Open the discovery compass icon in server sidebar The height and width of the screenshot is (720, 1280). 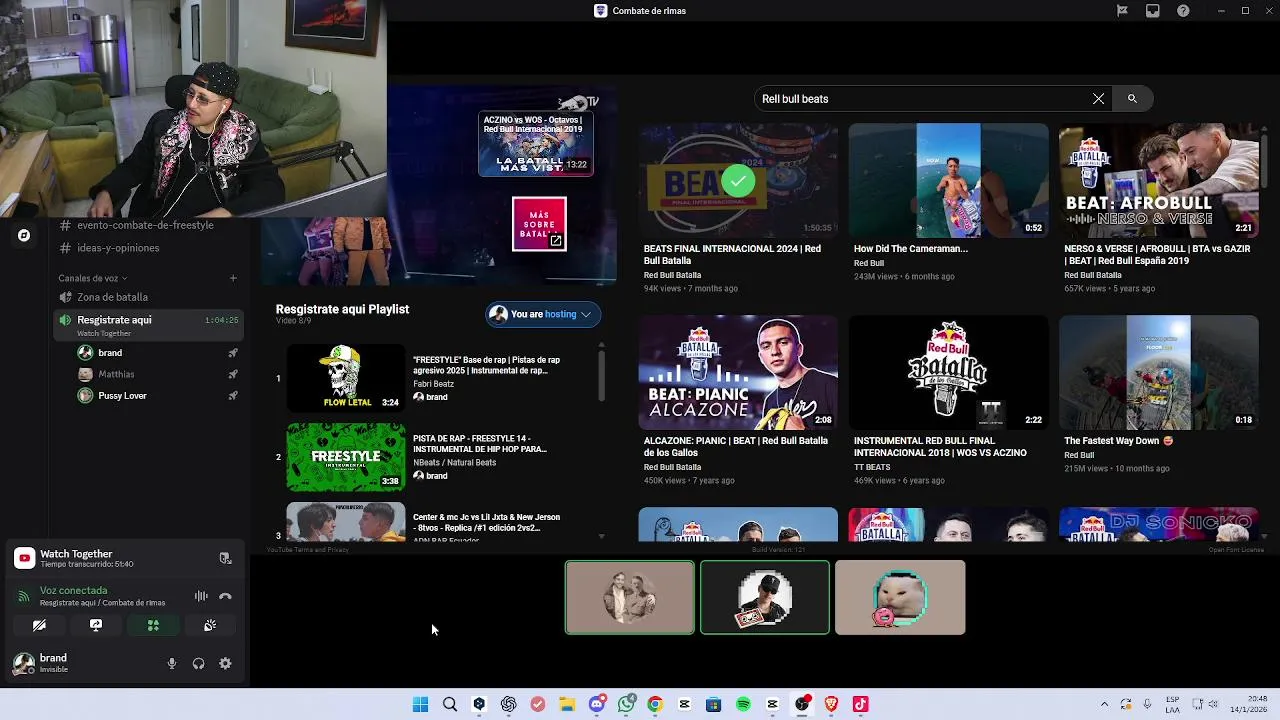coord(24,235)
